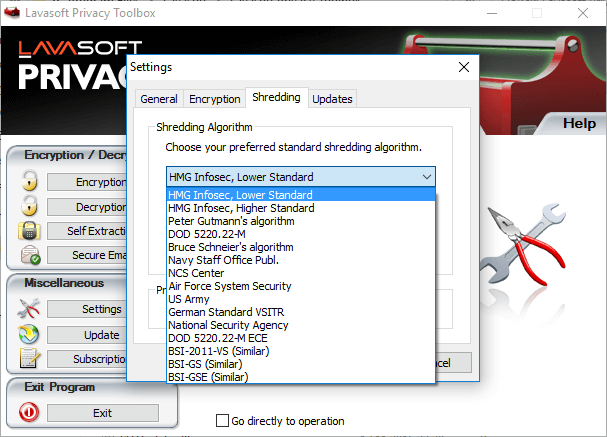Select NCS Center option
The width and height of the screenshot is (607, 437).
click(301, 273)
